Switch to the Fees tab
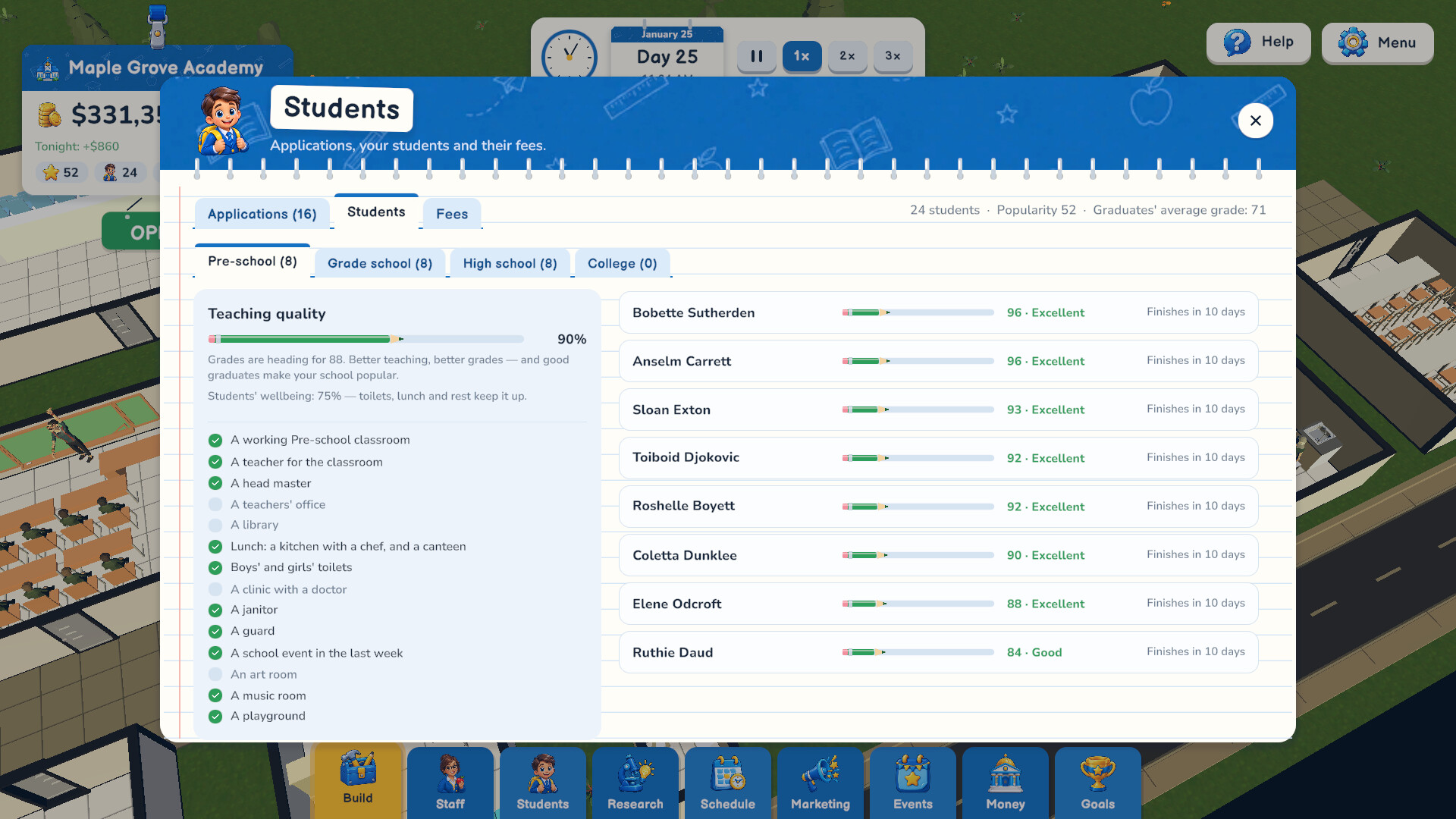Image resolution: width=1456 pixels, height=819 pixels. point(452,214)
